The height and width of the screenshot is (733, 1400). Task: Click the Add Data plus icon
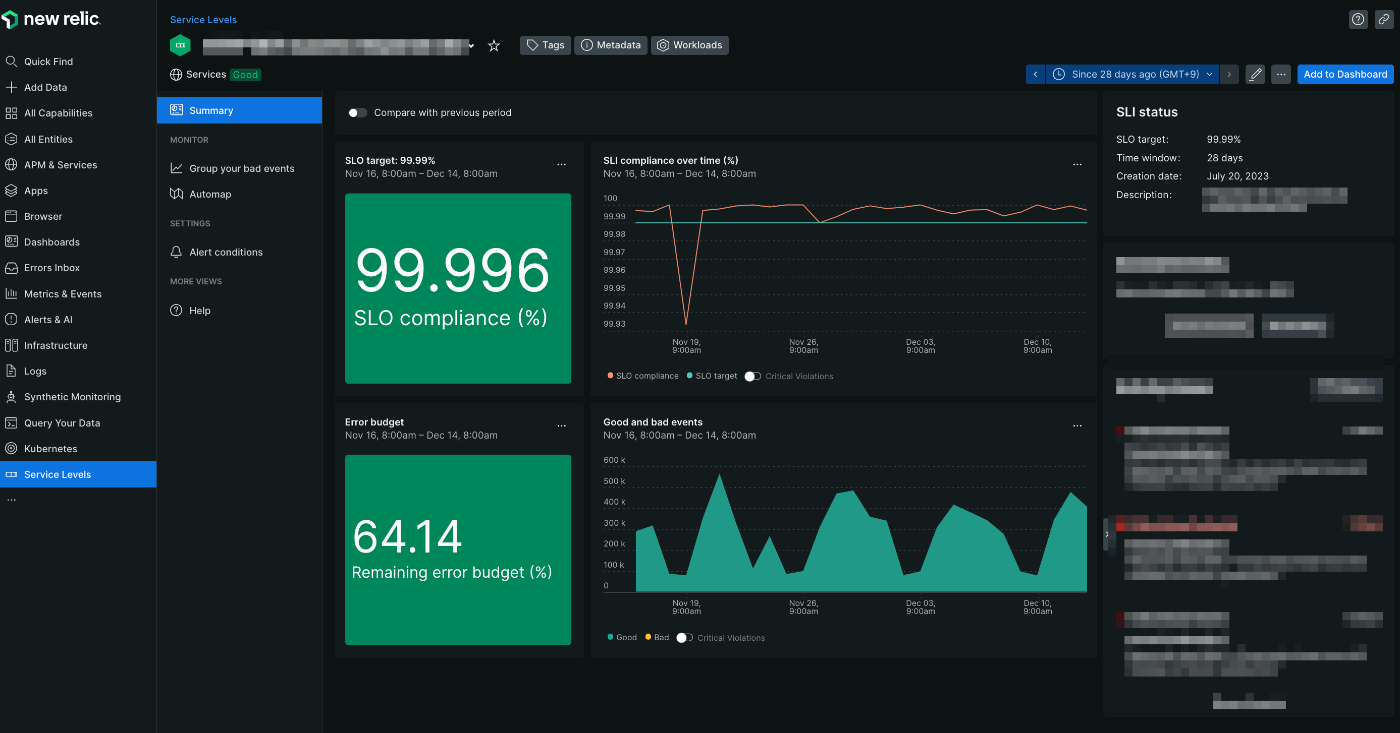tap(12, 87)
